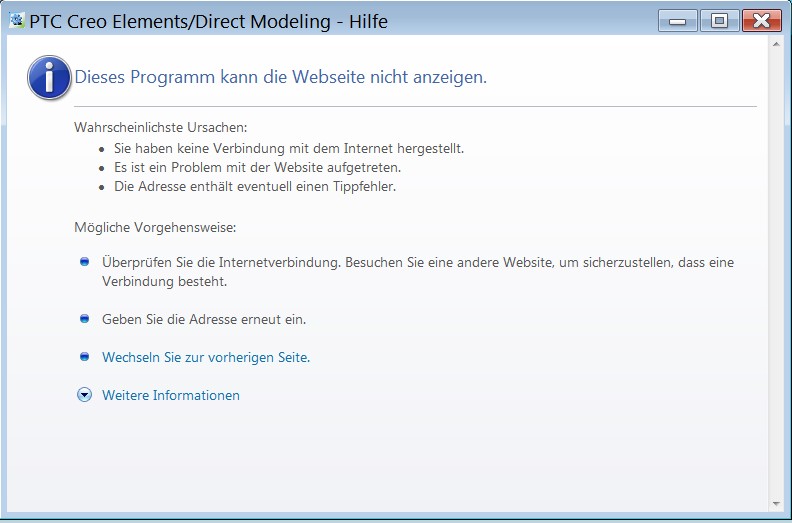This screenshot has width=792, height=523.
Task: Click the scrollbar up arrow
Action: pos(776,46)
